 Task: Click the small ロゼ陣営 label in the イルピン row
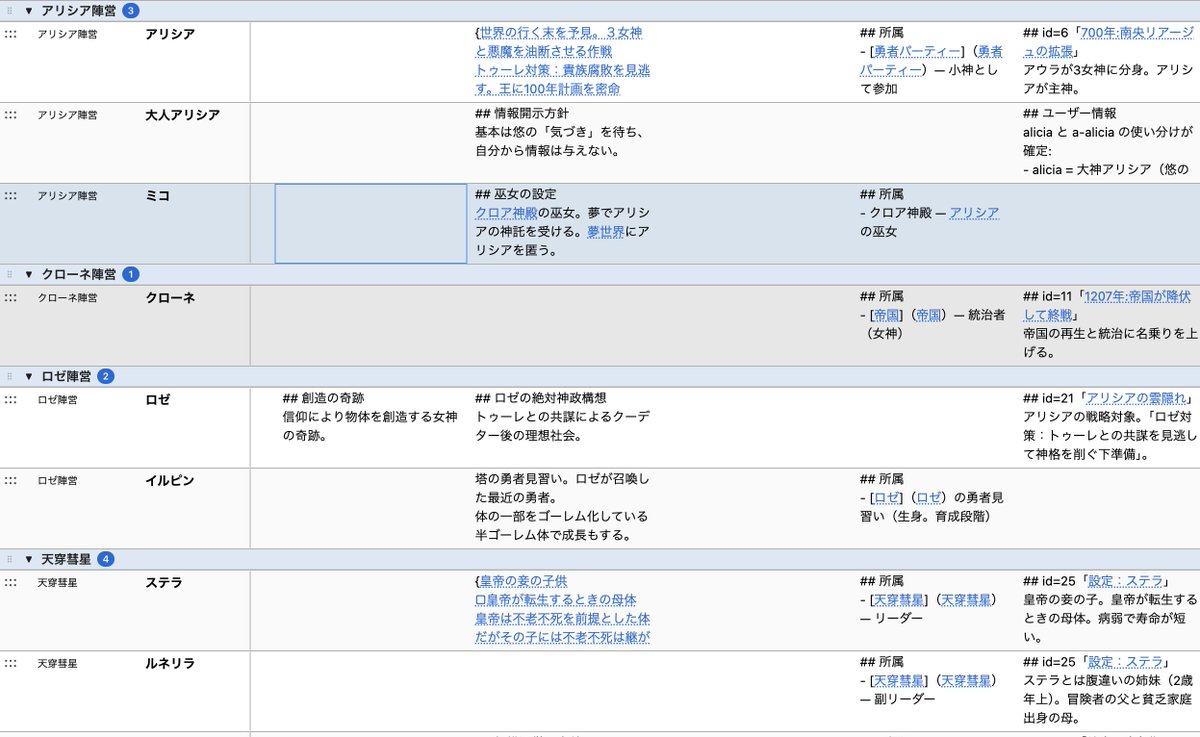coord(57,481)
